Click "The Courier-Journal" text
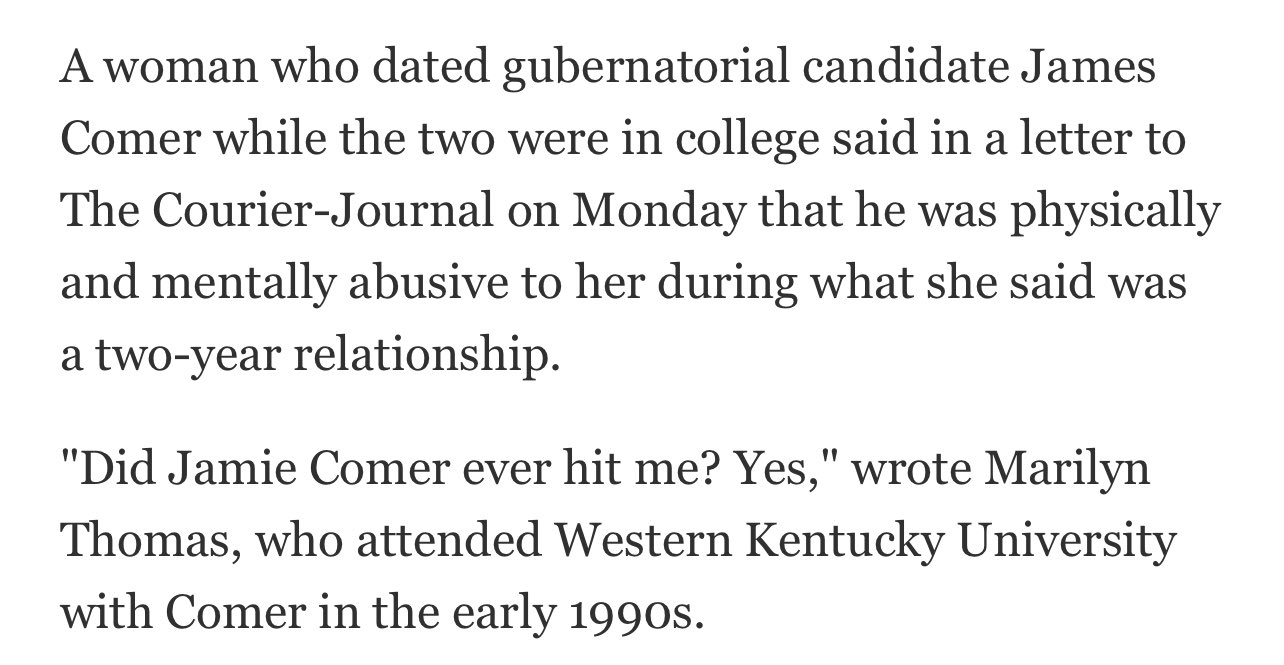Viewport: 1284px width, 665px height. pyautogui.click(x=277, y=211)
